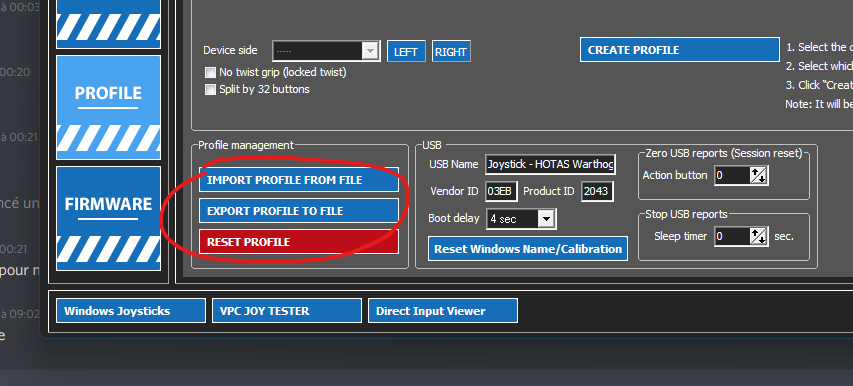This screenshot has height=386, width=853.
Task: Launch VPC JOY TESTER
Action: point(287,311)
